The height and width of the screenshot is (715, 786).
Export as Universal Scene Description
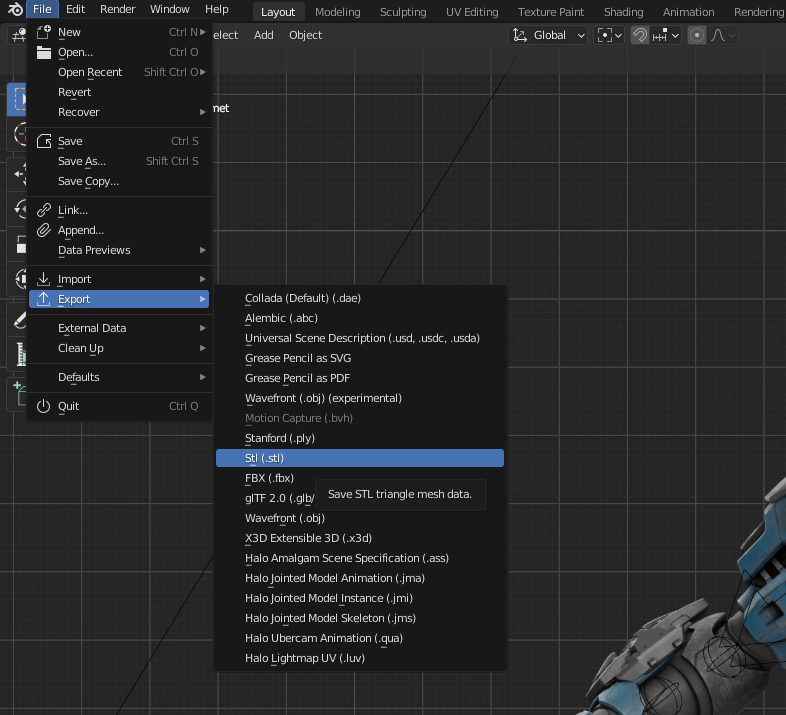[x=360, y=338]
